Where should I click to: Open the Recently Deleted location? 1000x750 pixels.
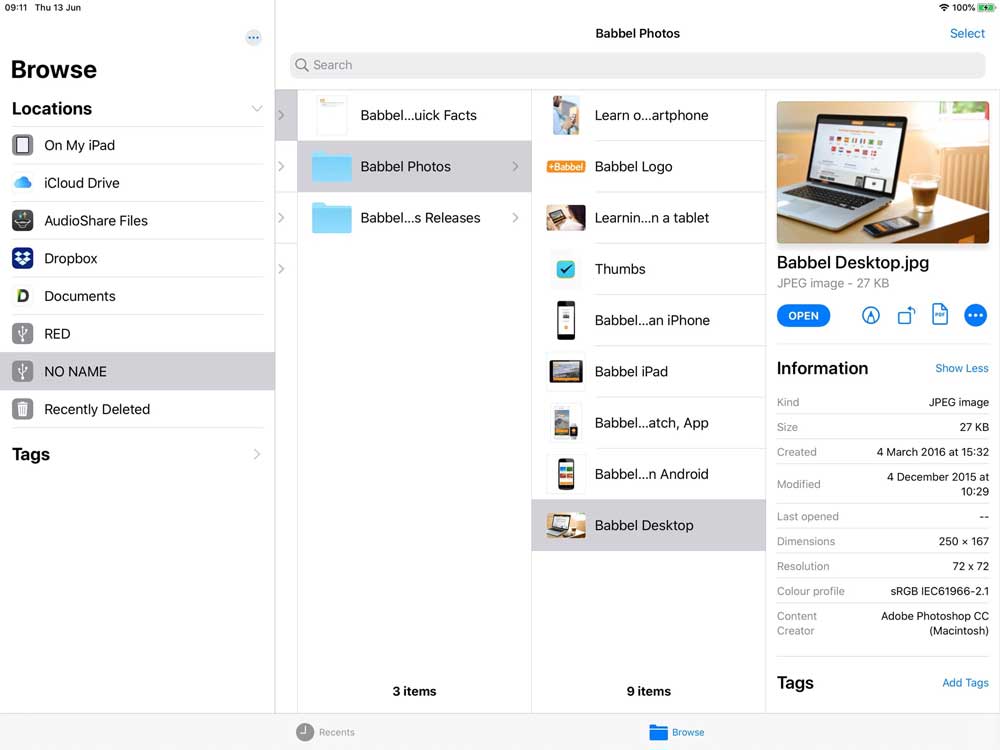pyautogui.click(x=137, y=408)
